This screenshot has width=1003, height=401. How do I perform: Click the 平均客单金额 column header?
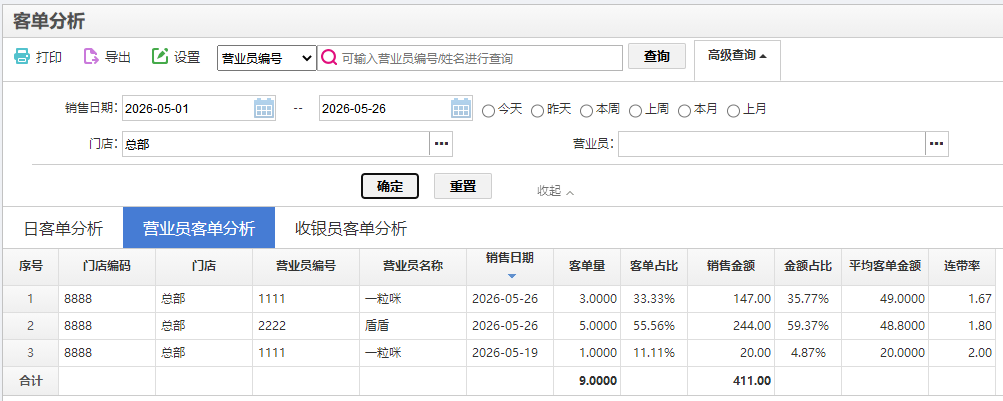coord(885,266)
